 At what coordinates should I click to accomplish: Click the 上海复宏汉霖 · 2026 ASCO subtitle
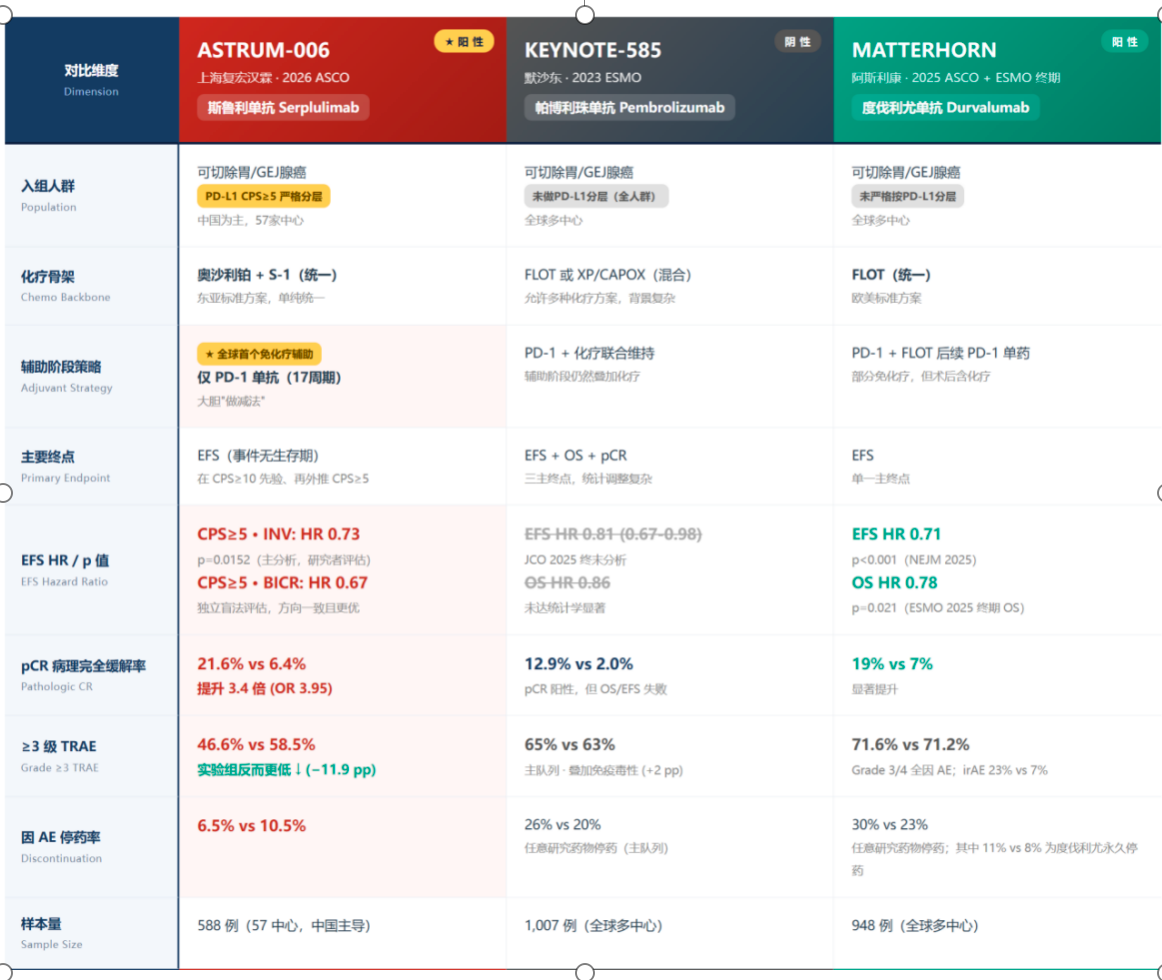click(273, 78)
